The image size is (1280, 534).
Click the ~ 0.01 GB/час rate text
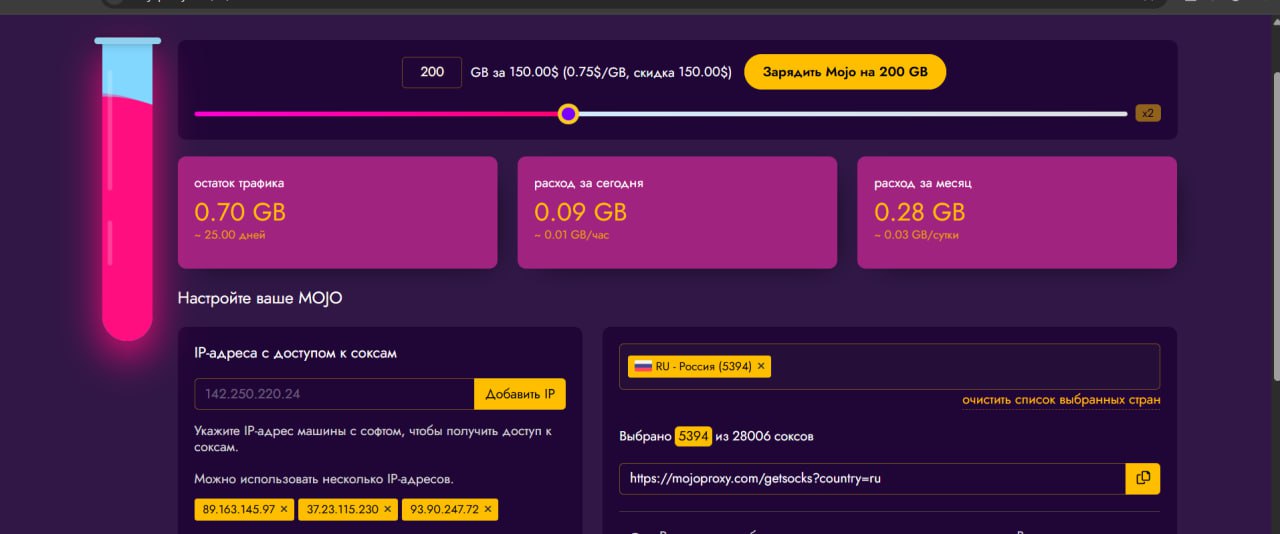572,235
